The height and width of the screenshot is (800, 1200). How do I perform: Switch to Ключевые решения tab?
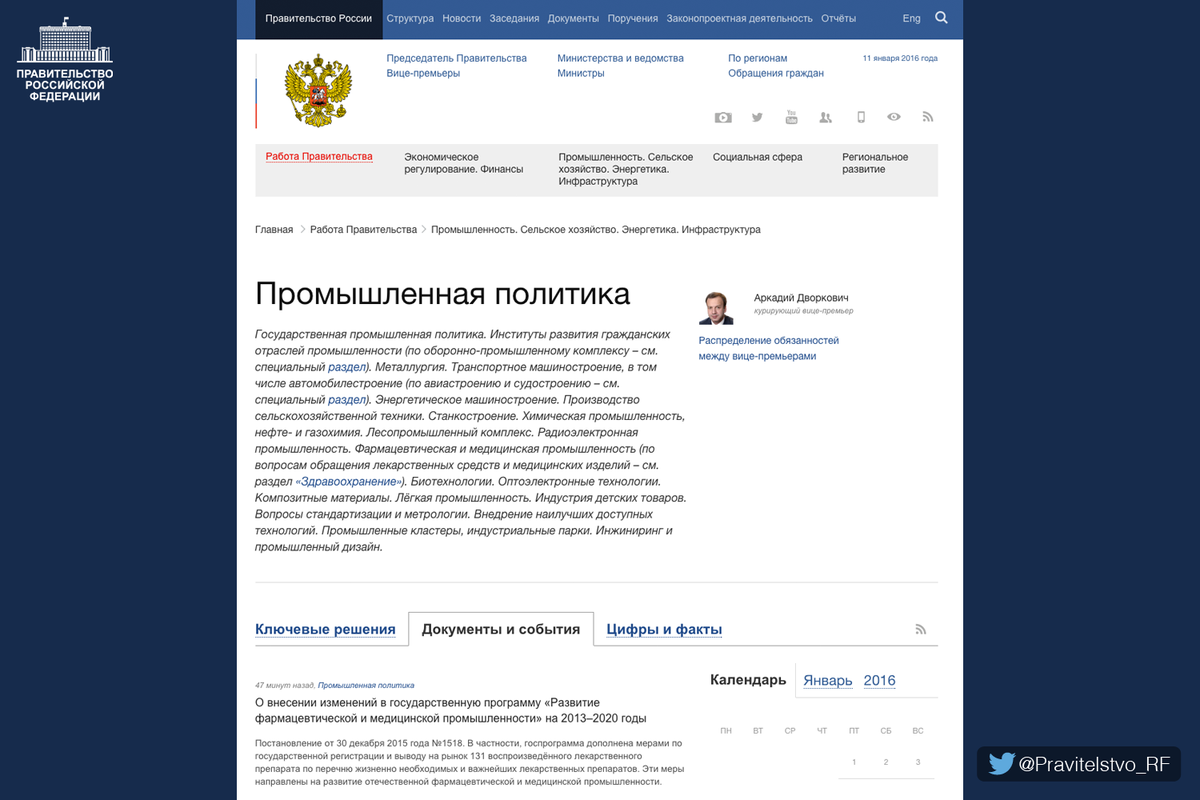[325, 629]
